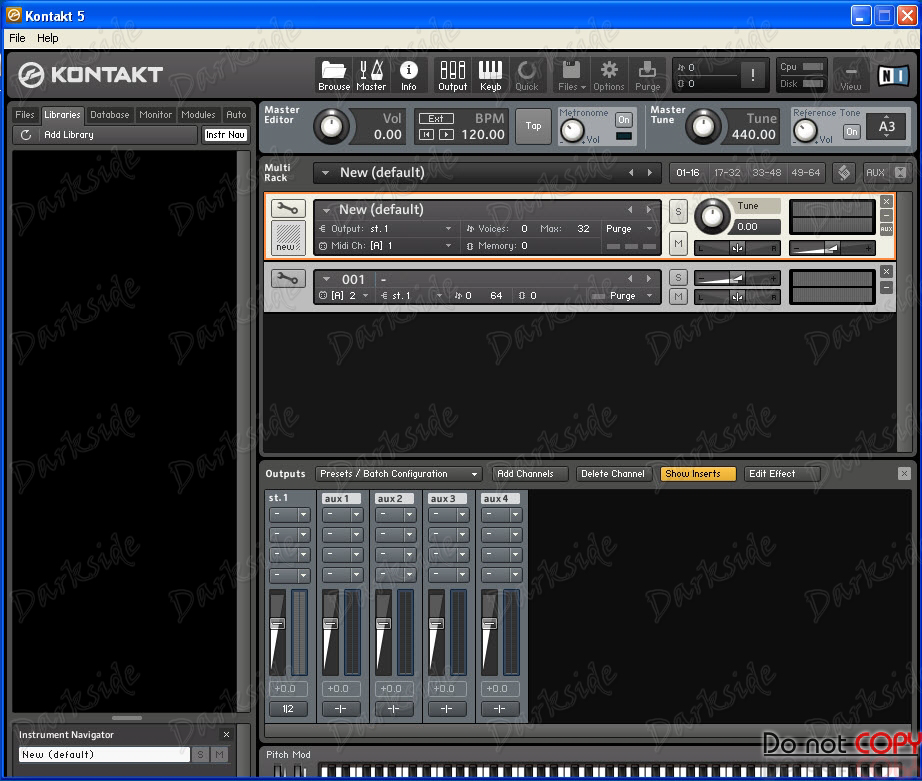Image resolution: width=922 pixels, height=781 pixels.
Task: Mute the New (default) instrument
Action: point(678,243)
